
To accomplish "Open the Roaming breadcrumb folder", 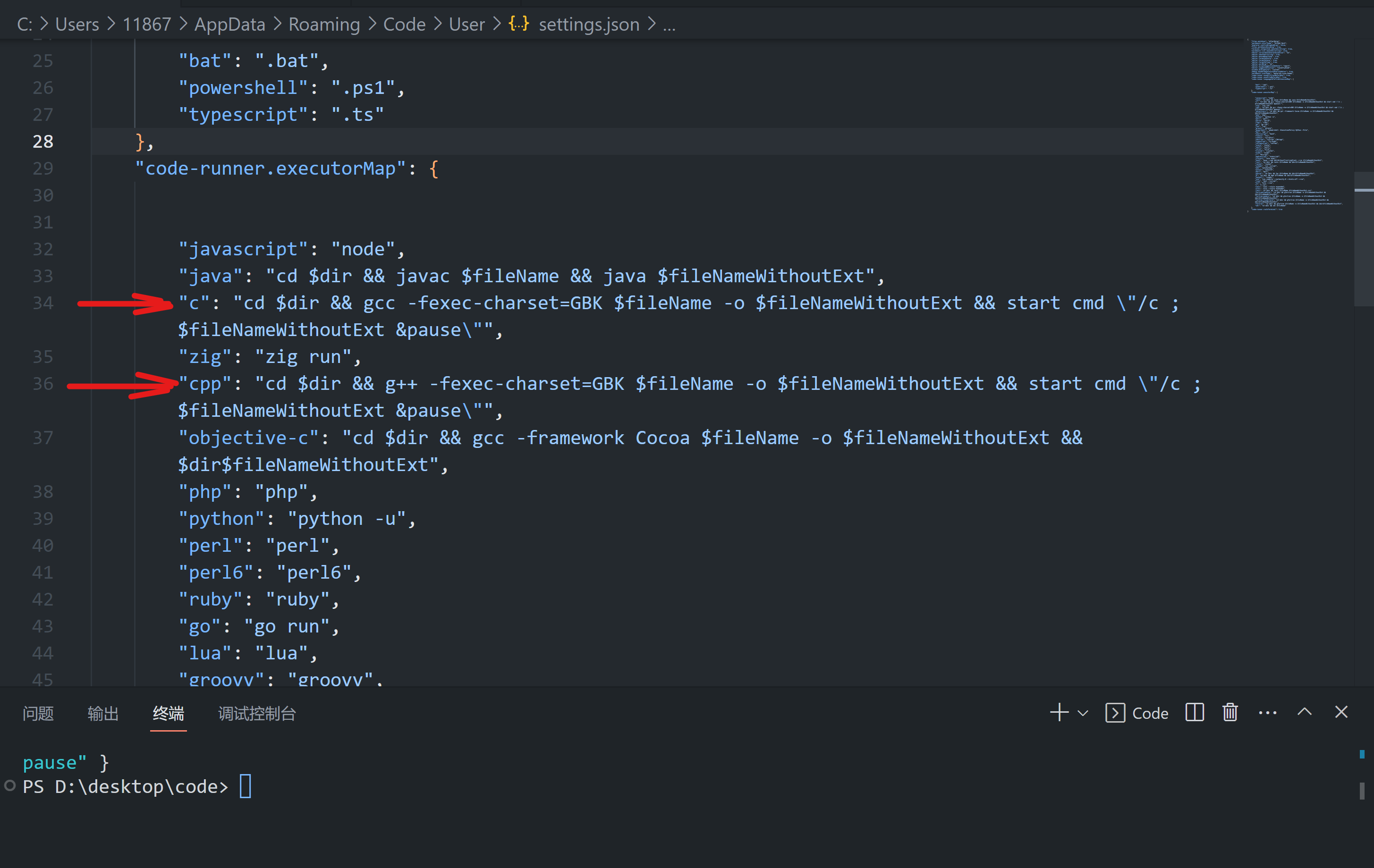I will pos(324,25).
